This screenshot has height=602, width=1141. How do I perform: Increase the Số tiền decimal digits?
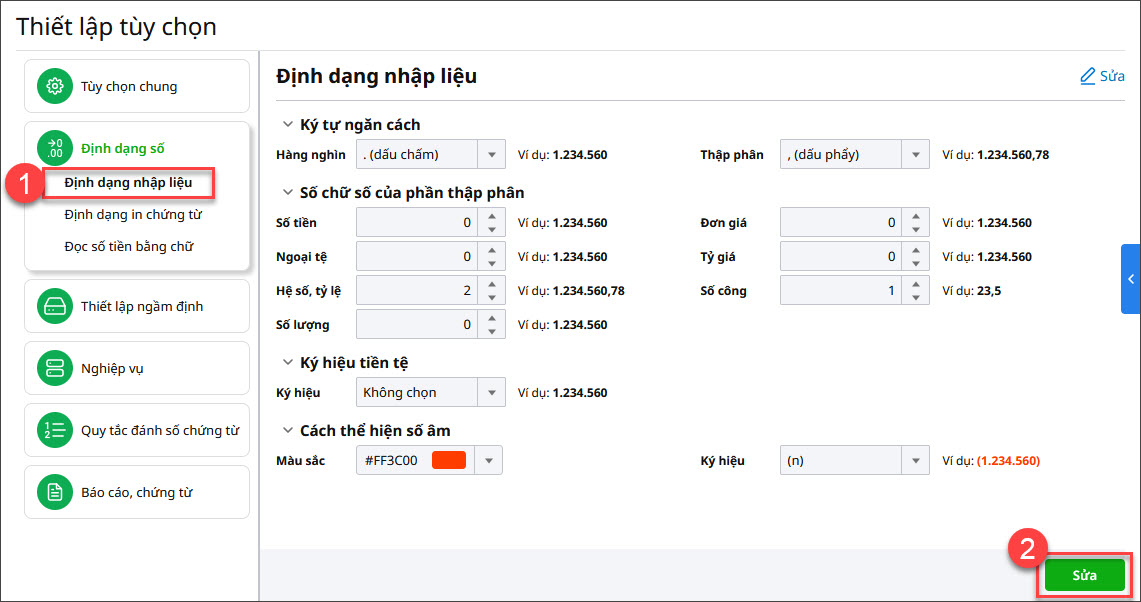tap(491, 217)
